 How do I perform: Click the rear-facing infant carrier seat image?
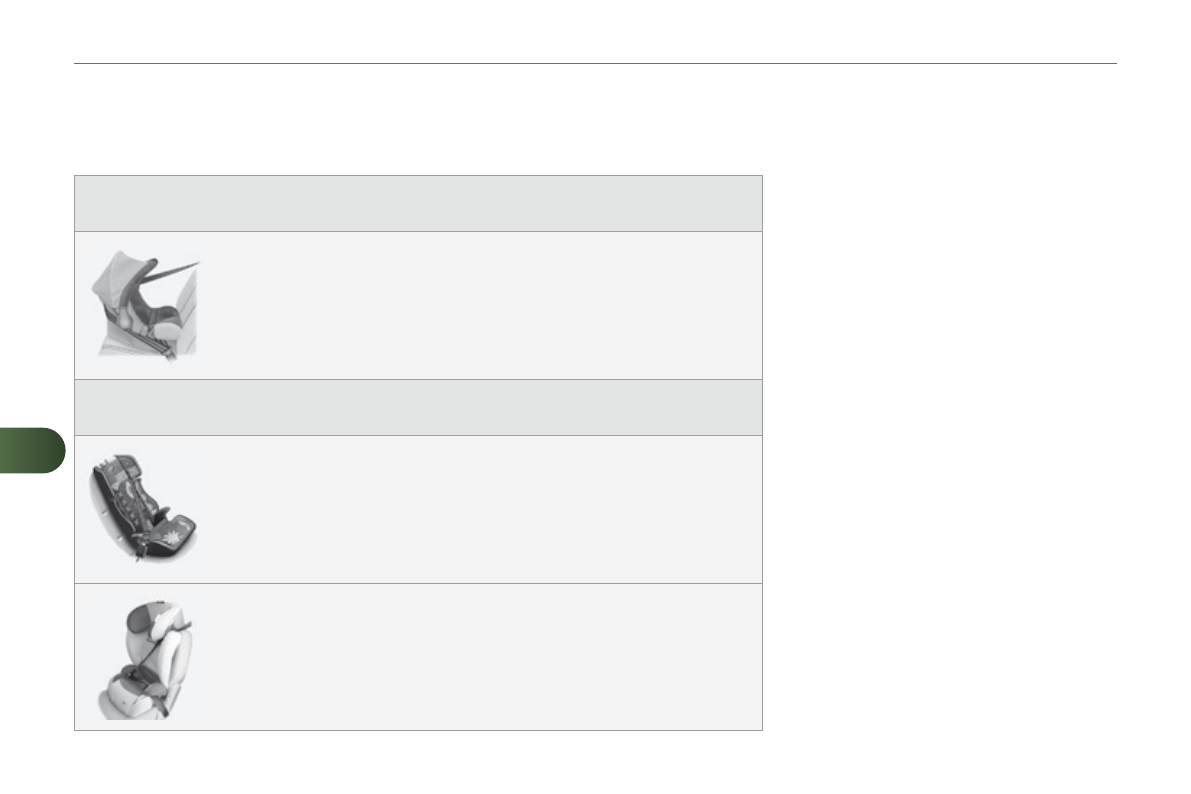(x=146, y=303)
